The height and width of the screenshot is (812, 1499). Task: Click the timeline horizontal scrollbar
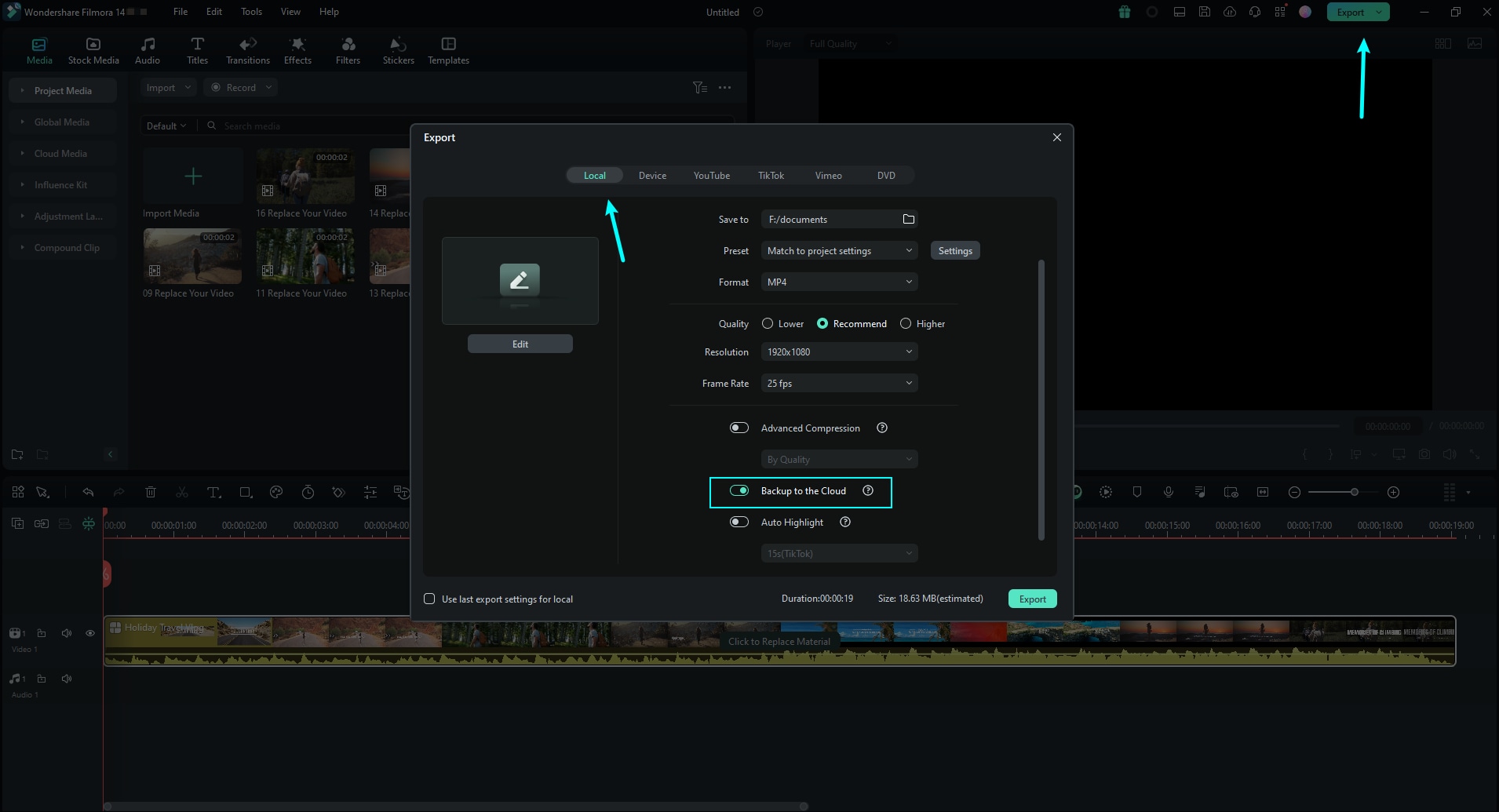456,806
